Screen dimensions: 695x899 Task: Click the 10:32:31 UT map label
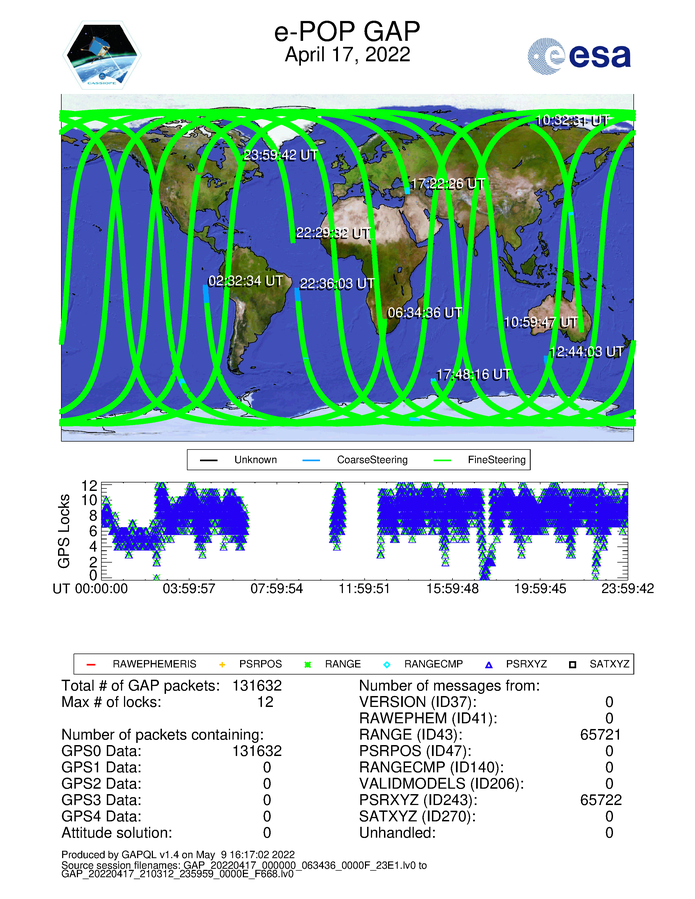pos(572,120)
